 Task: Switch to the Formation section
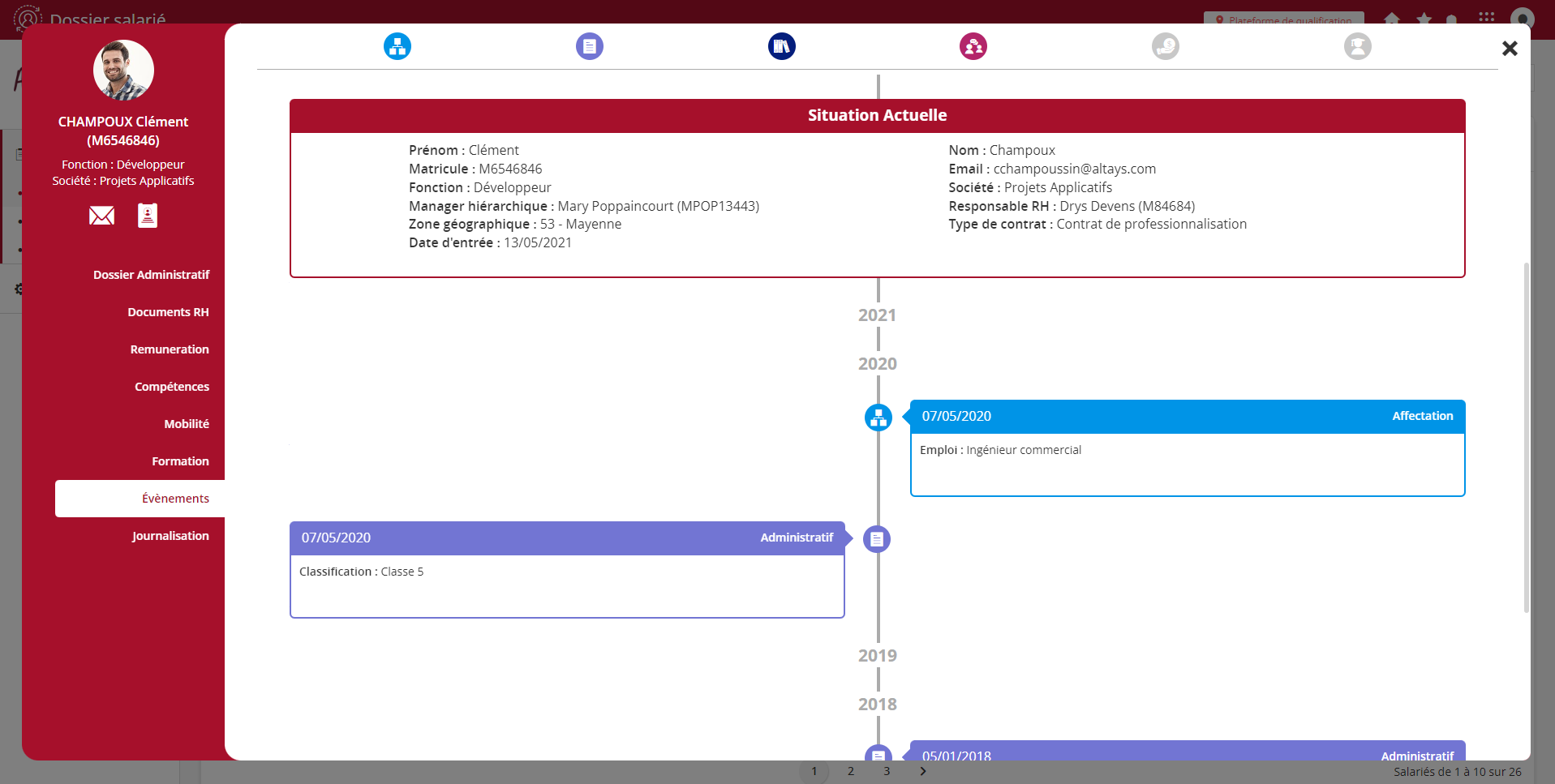pyautogui.click(x=180, y=461)
